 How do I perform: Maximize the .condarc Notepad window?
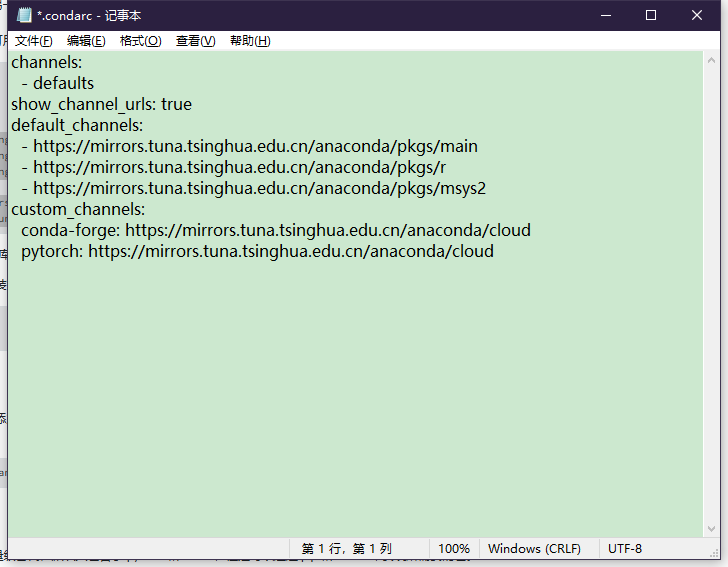[651, 15]
